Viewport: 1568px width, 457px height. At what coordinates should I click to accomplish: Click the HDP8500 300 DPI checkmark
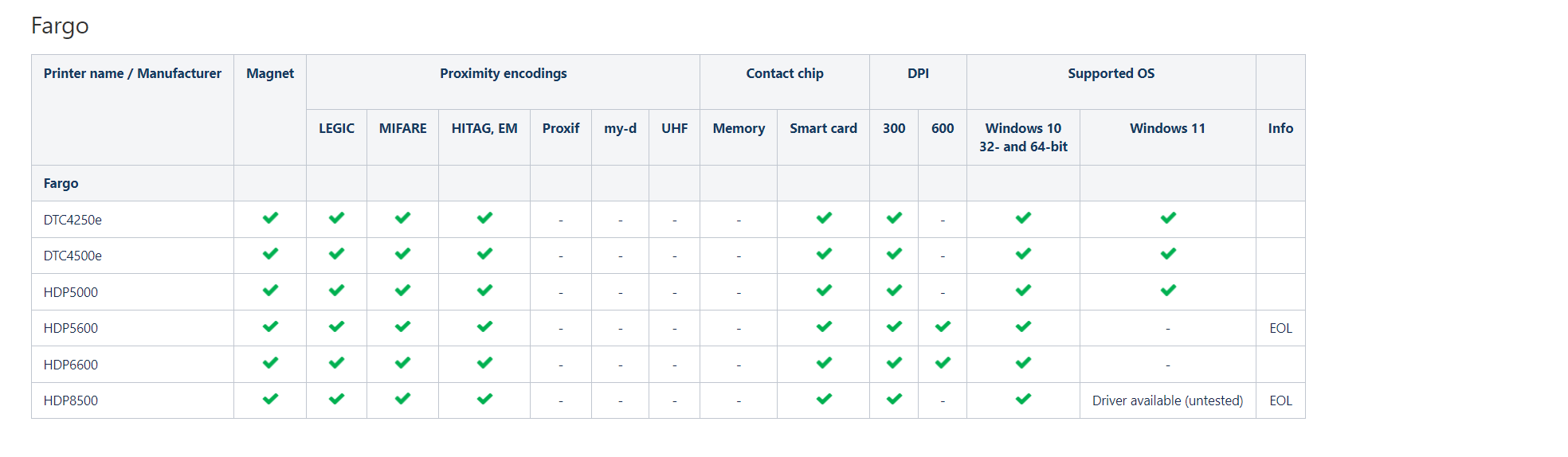894,399
